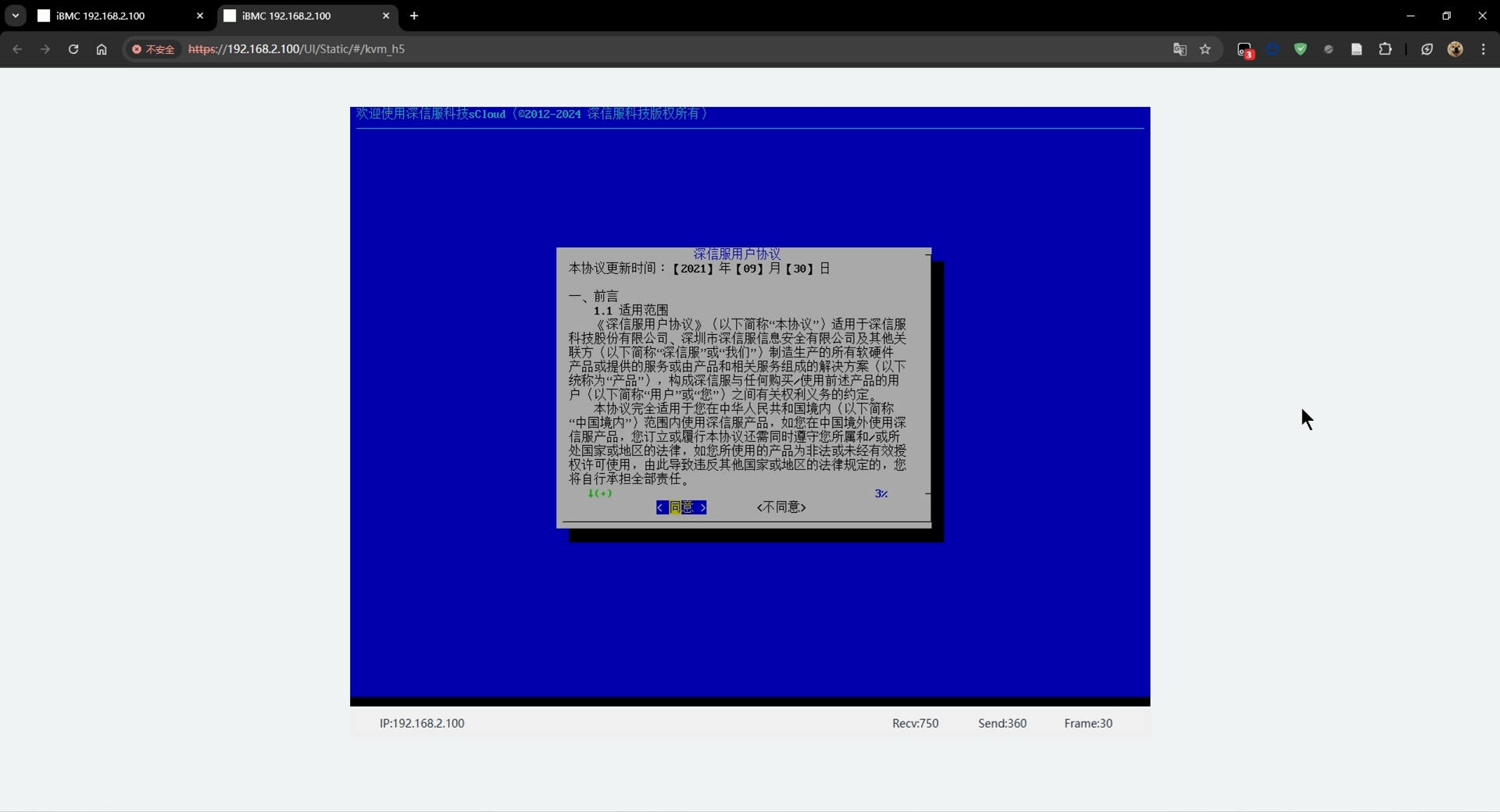Go forward to next page
Viewport: 1500px width, 812px height.
(45, 49)
